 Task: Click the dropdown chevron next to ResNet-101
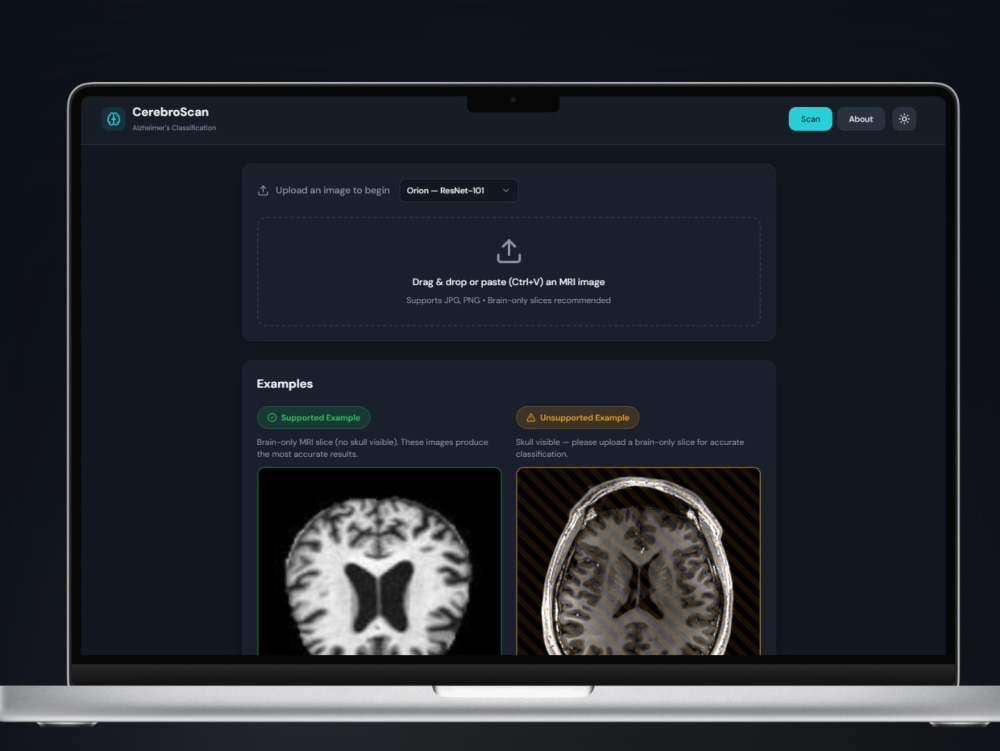point(506,191)
